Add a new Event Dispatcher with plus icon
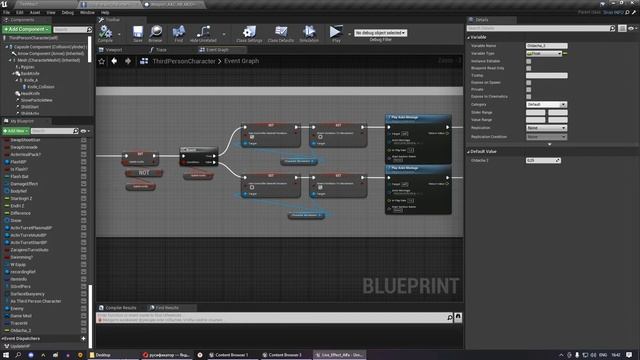Screen dimensions: 640x360 click(x=83, y=338)
